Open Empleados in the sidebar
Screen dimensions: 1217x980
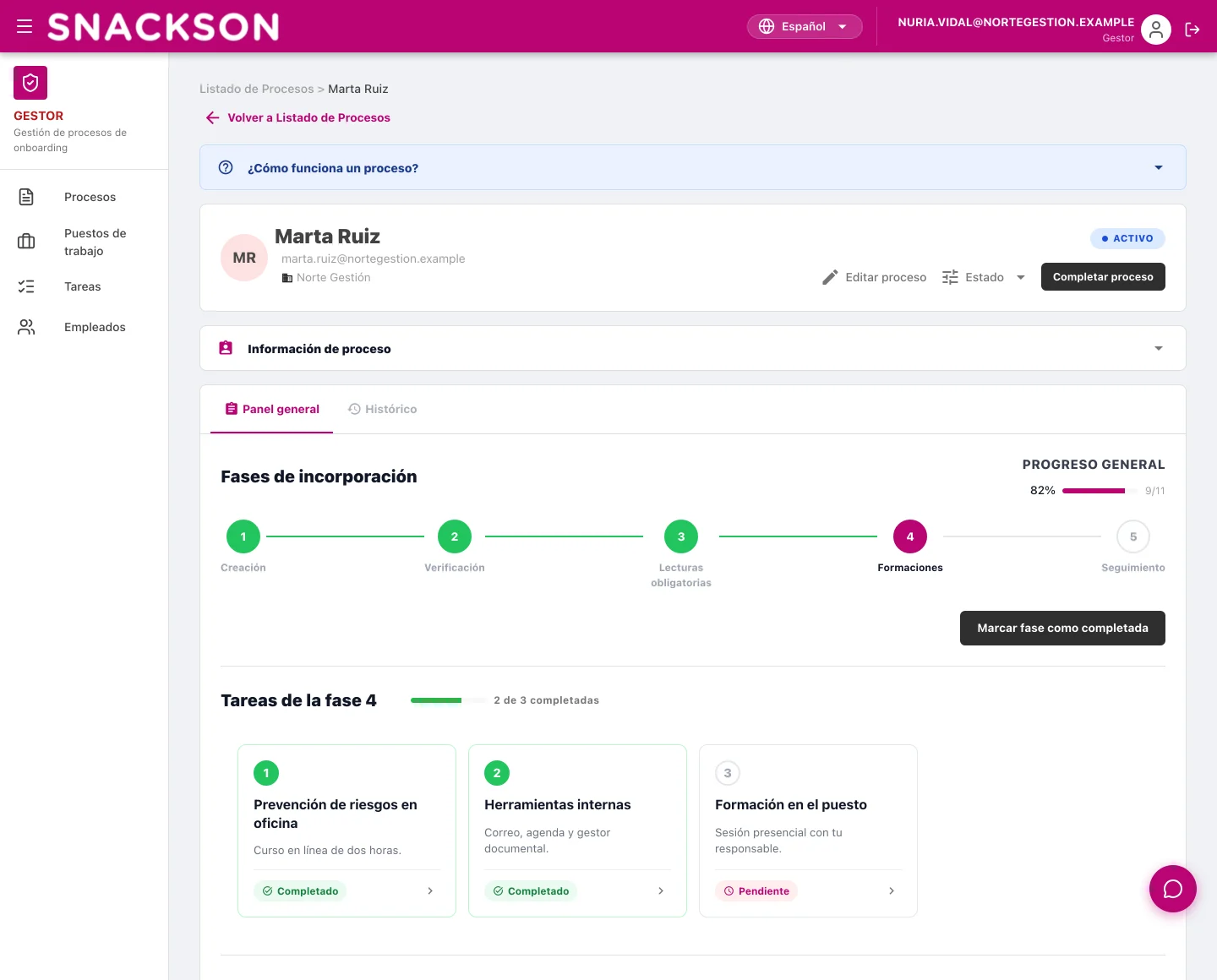[x=85, y=327]
